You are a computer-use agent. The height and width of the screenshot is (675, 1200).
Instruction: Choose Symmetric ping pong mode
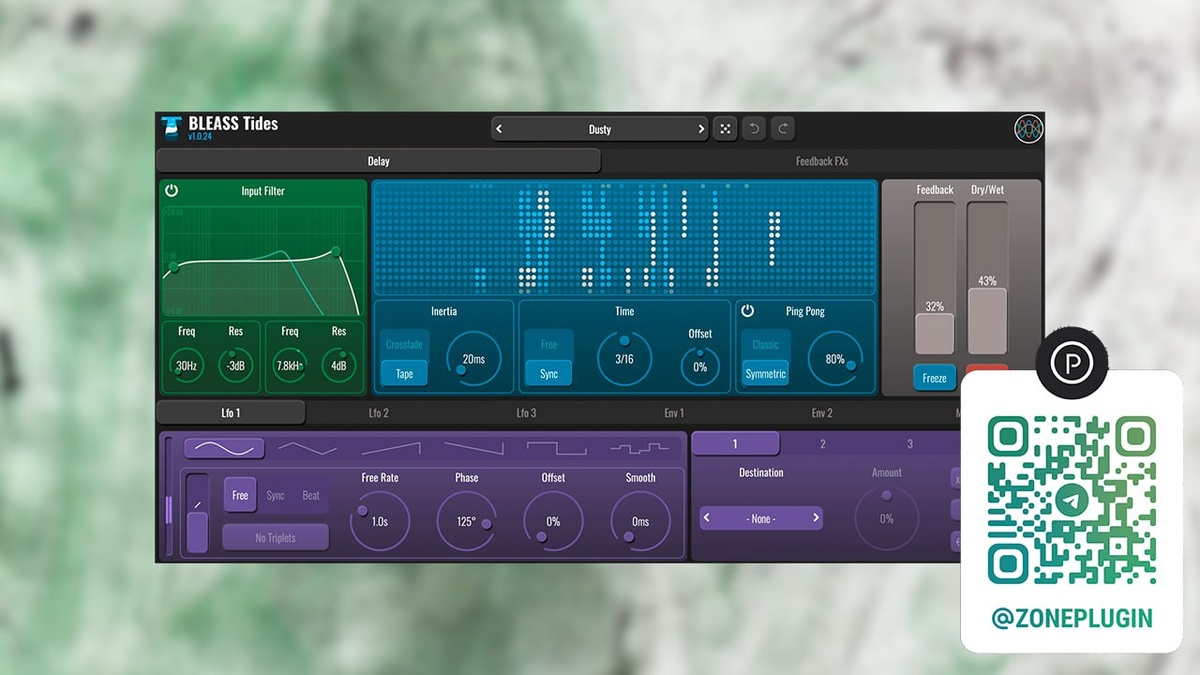766,373
